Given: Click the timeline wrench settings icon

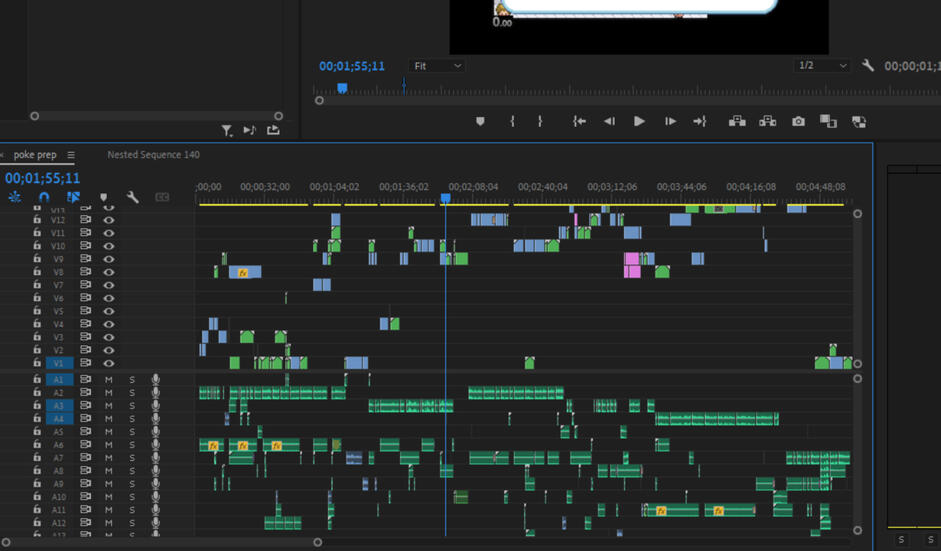Looking at the screenshot, I should [x=132, y=198].
